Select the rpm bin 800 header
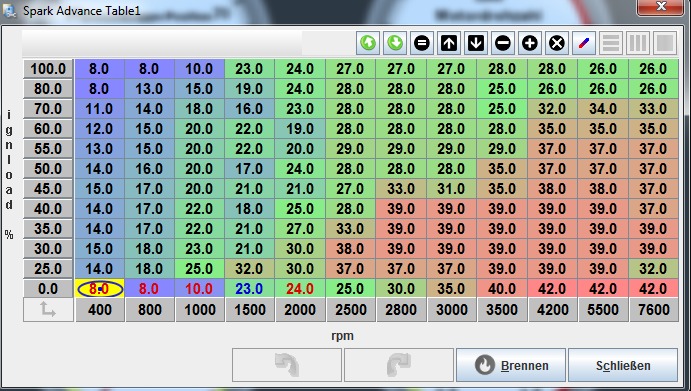 pyautogui.click(x=150, y=309)
